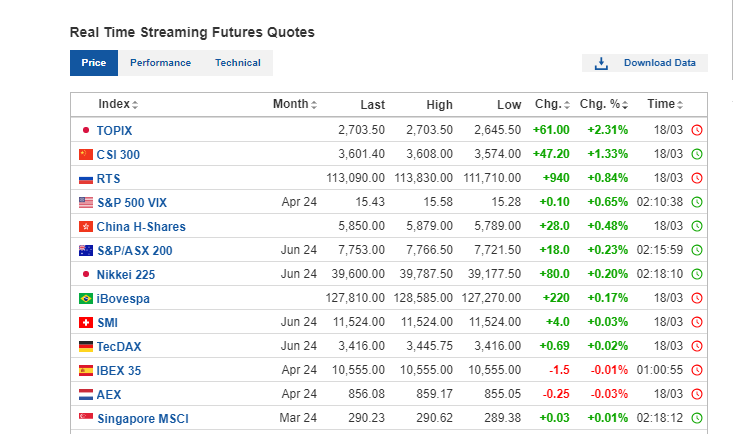Image resolution: width=733 pixels, height=434 pixels.
Task: Click the green clock icon in CSI 300 row
Action: pyautogui.click(x=697, y=154)
